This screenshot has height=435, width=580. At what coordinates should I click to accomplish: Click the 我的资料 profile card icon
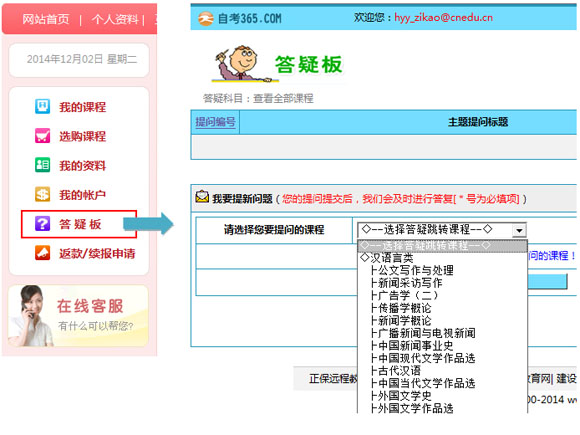[x=43, y=165]
